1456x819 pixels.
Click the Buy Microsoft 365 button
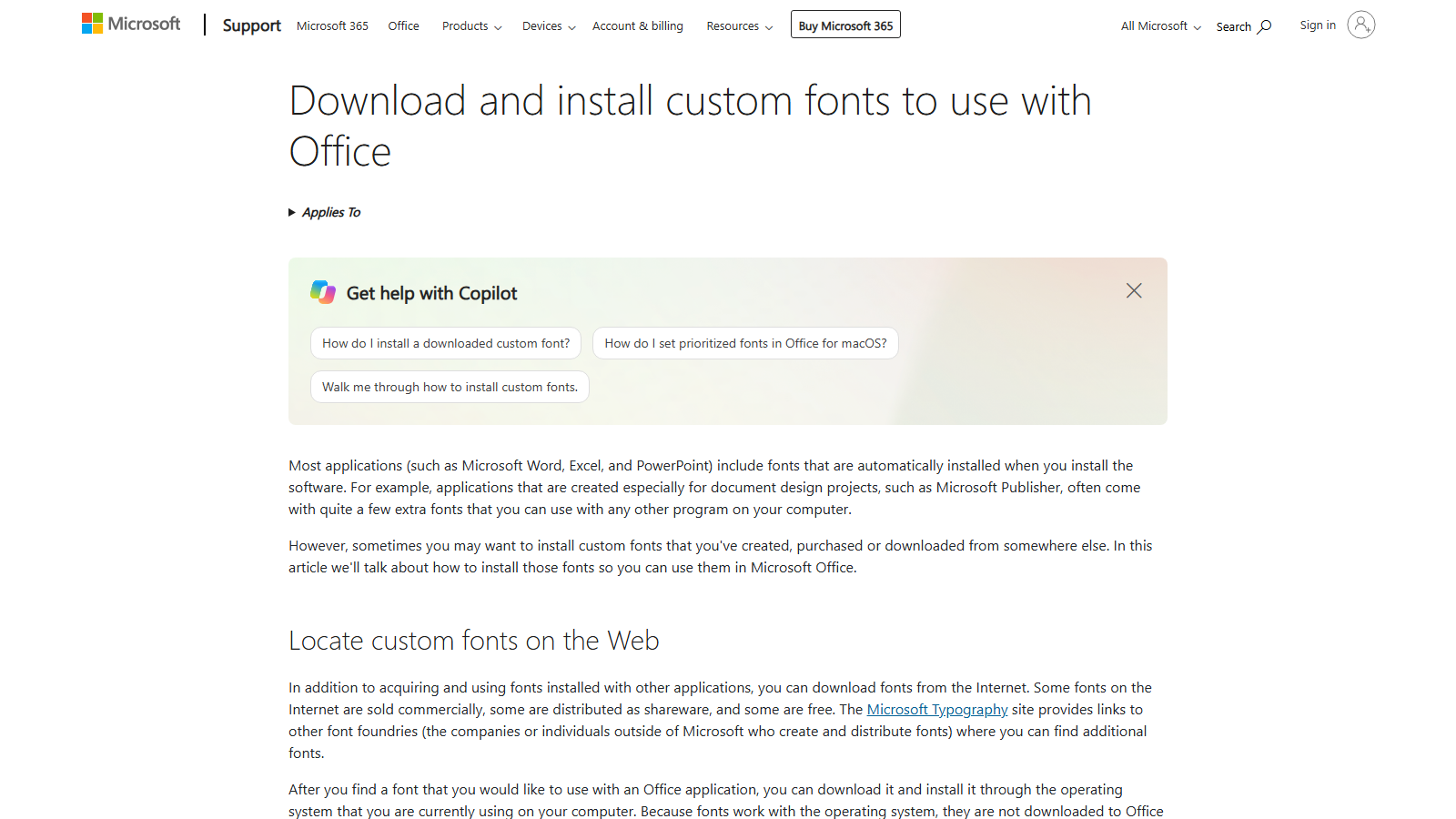[845, 25]
